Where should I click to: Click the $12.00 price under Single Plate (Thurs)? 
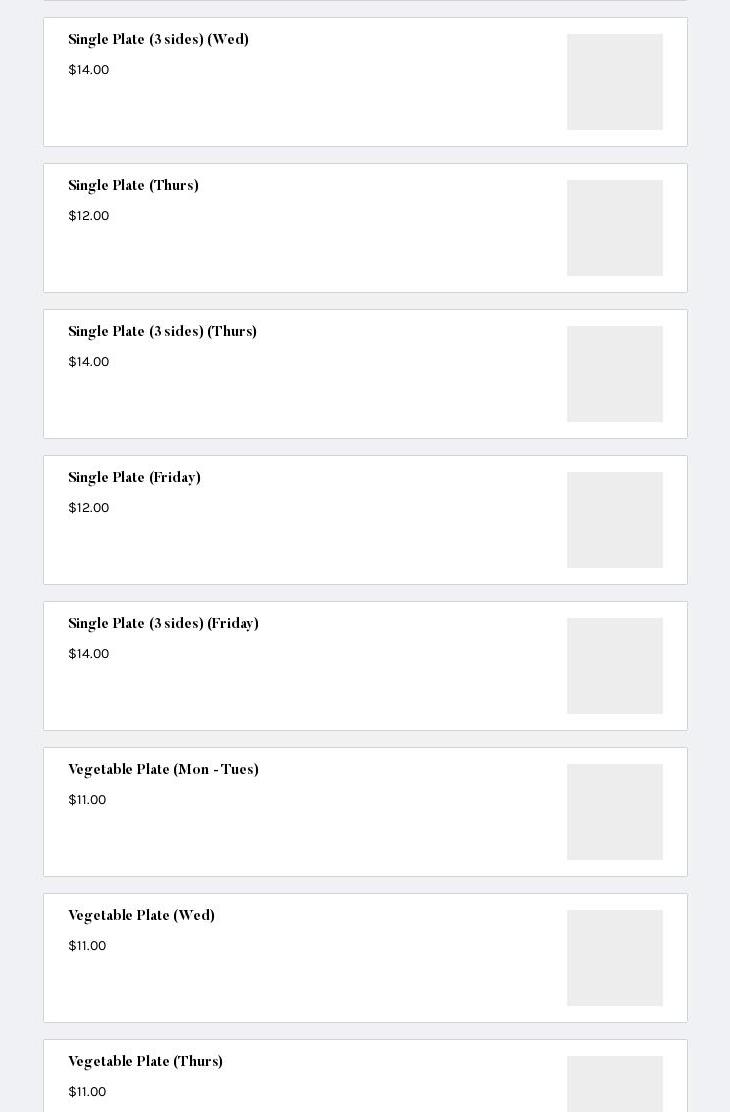click(88, 216)
